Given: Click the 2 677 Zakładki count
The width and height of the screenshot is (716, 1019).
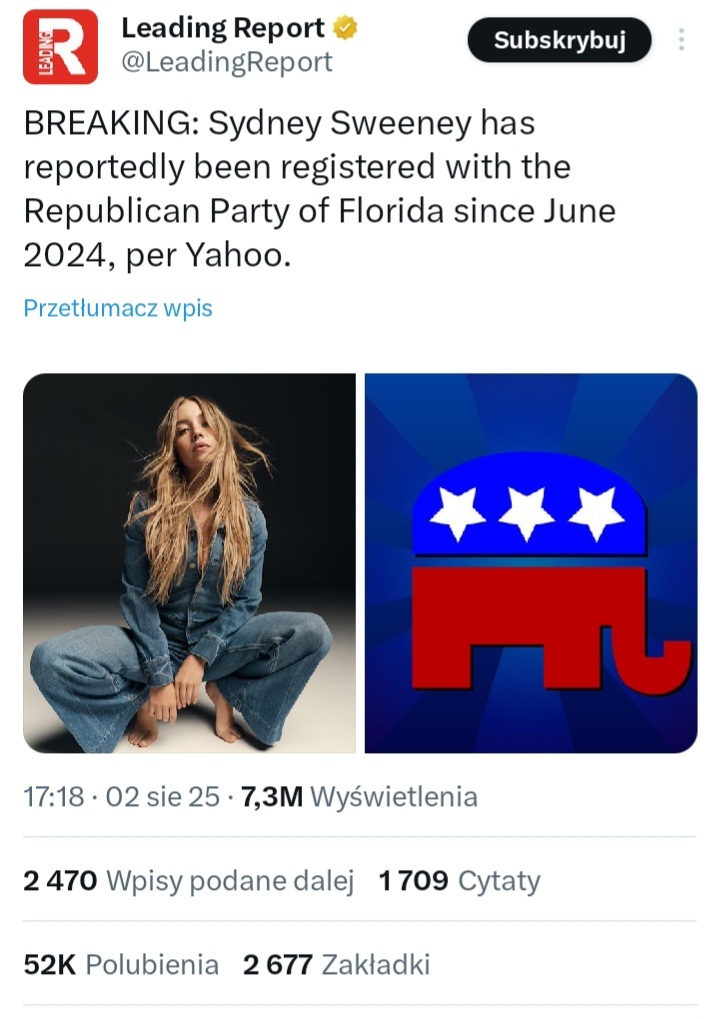Looking at the screenshot, I should coord(336,964).
